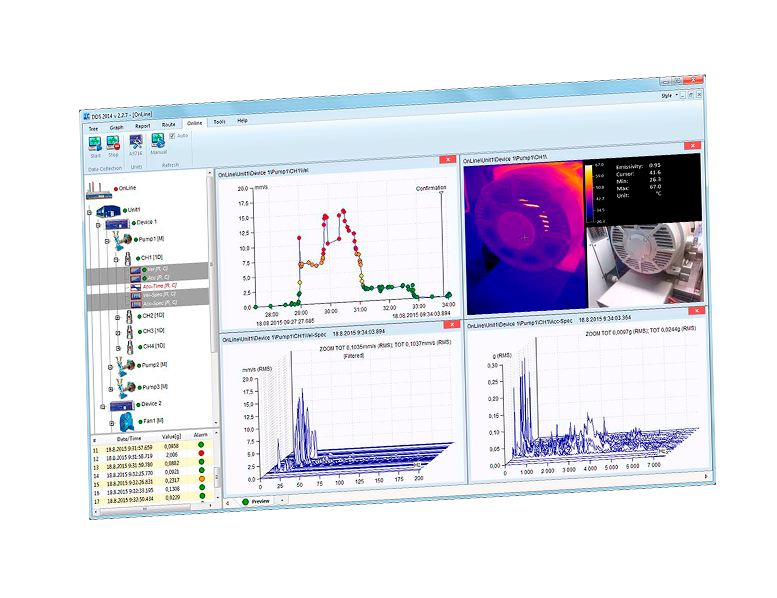Select the CH2 sensor icon
777x598 pixels.
[x=129, y=317]
